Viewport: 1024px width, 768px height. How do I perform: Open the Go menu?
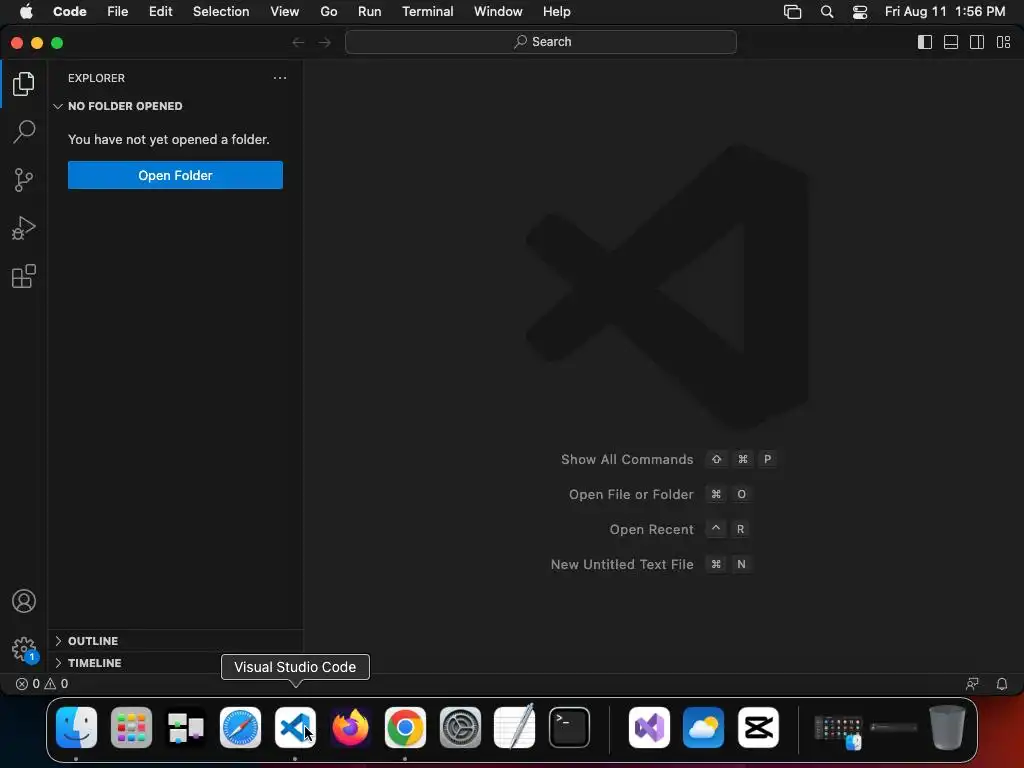click(x=328, y=12)
